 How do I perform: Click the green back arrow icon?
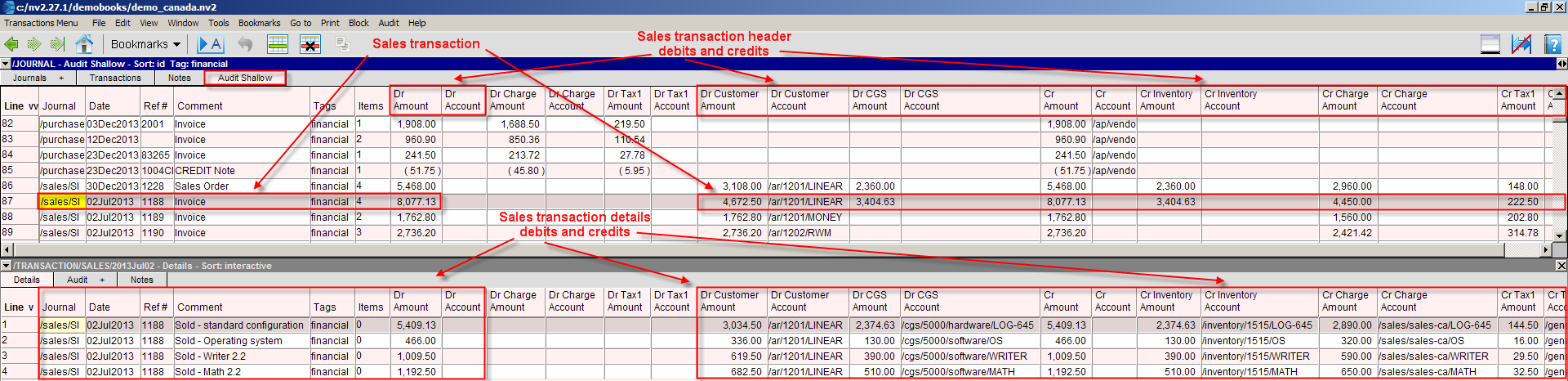(11, 44)
